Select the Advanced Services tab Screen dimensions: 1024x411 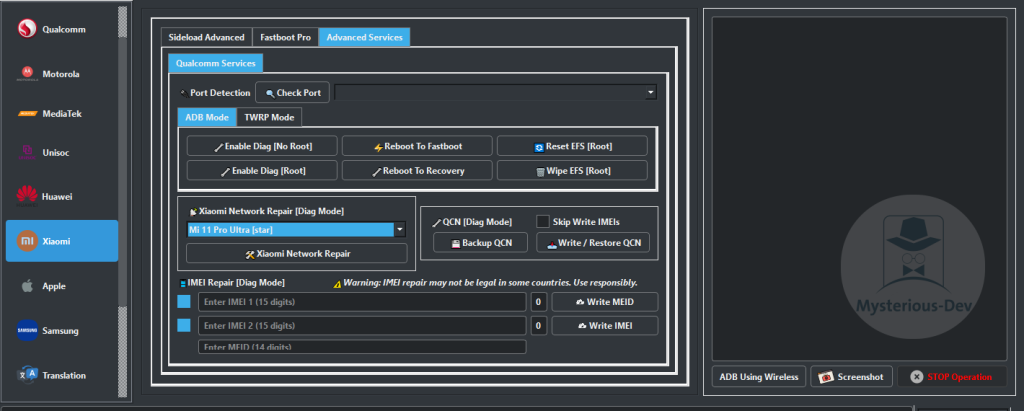[x=364, y=37]
